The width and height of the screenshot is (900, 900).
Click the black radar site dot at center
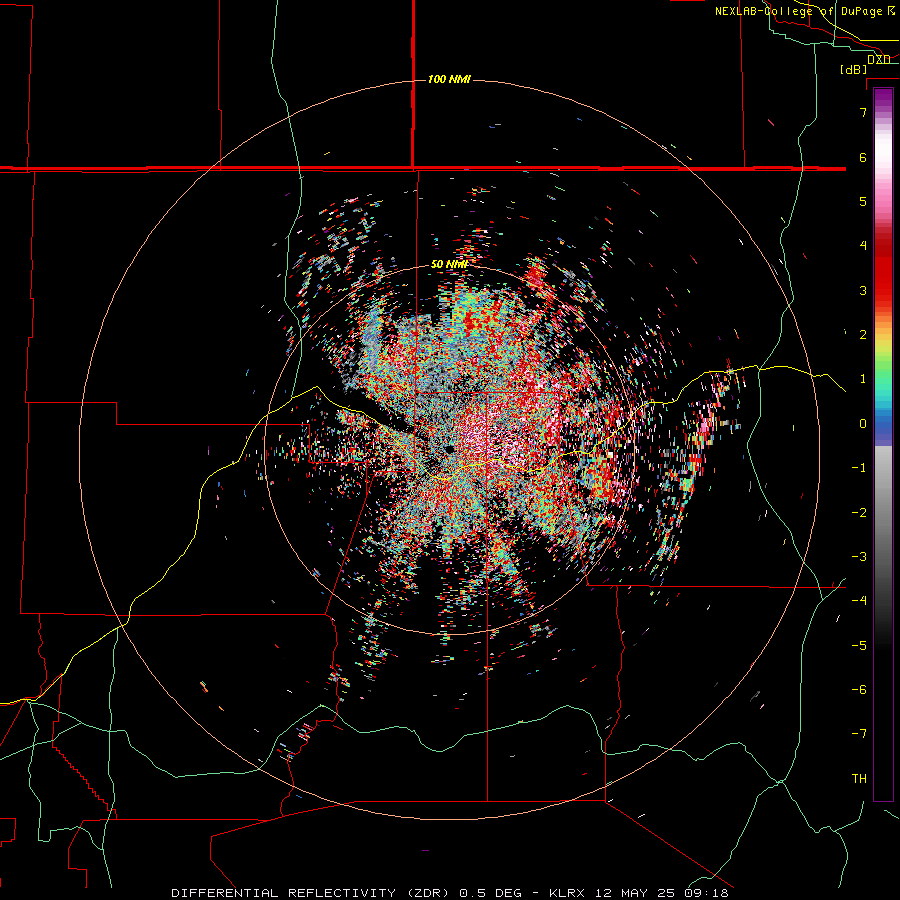click(x=449, y=449)
